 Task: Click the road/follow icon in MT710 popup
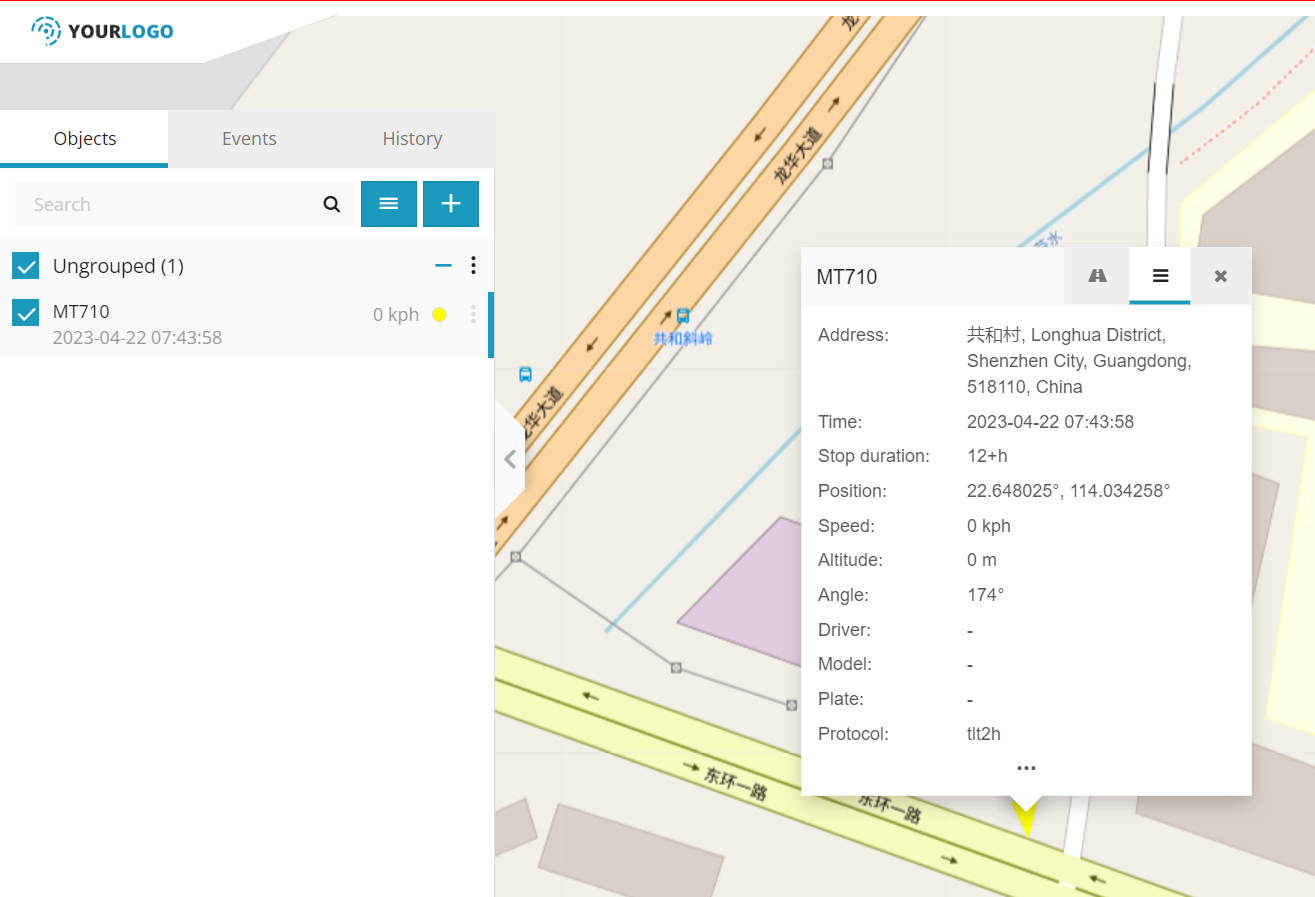[x=1097, y=276]
